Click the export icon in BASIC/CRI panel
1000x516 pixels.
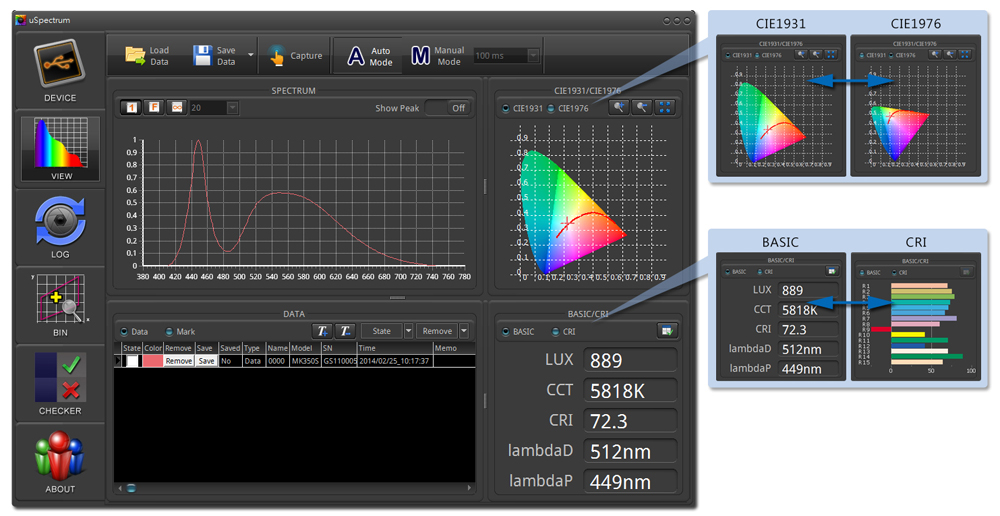[666, 331]
